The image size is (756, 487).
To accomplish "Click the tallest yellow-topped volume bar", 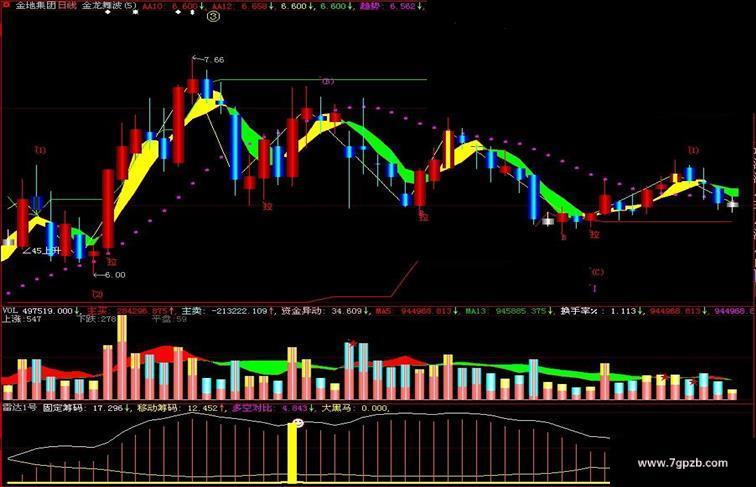I will (122, 357).
